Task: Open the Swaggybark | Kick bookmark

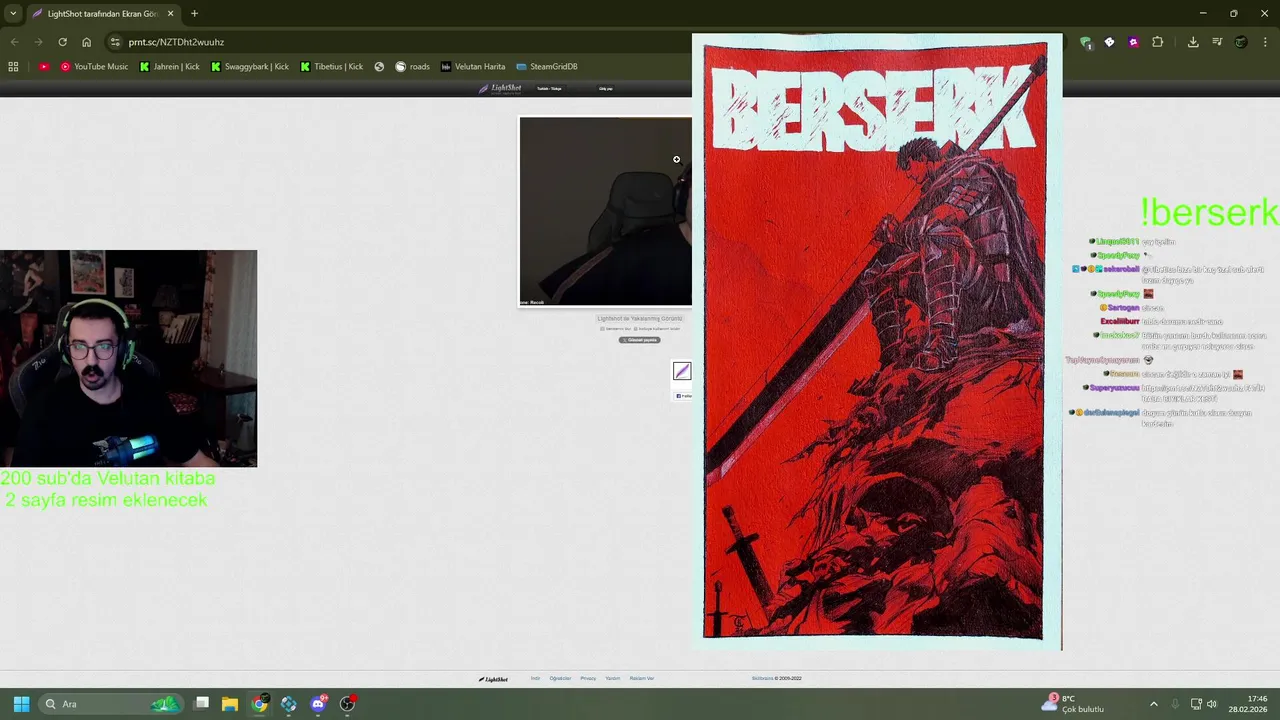Action: [250, 66]
